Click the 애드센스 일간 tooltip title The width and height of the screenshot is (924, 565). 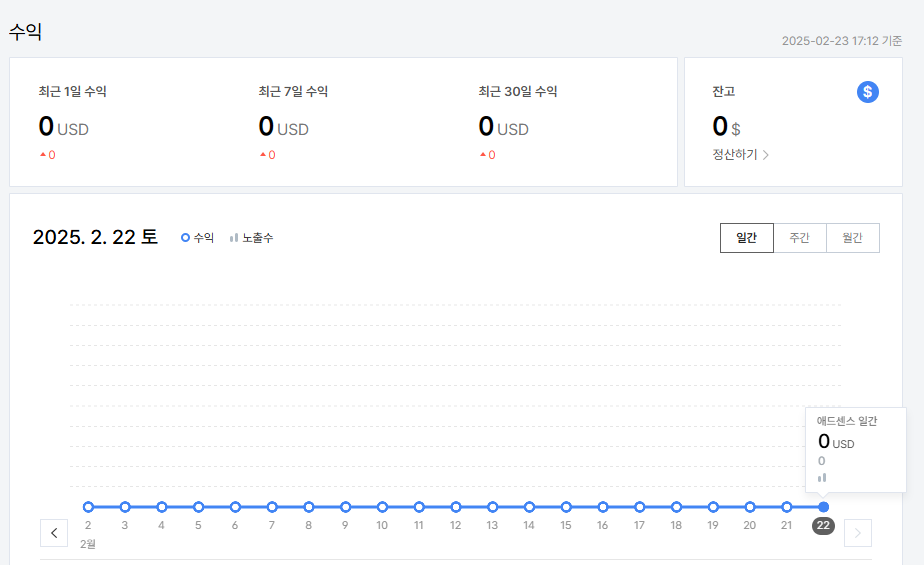(x=847, y=421)
